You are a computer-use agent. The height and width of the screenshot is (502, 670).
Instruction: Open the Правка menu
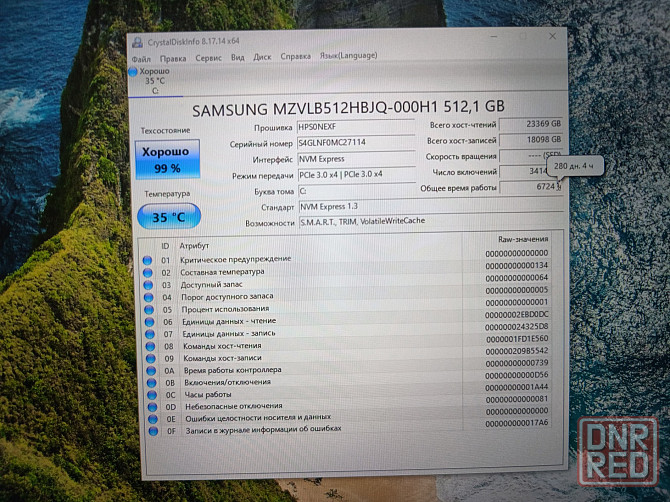tap(173, 59)
